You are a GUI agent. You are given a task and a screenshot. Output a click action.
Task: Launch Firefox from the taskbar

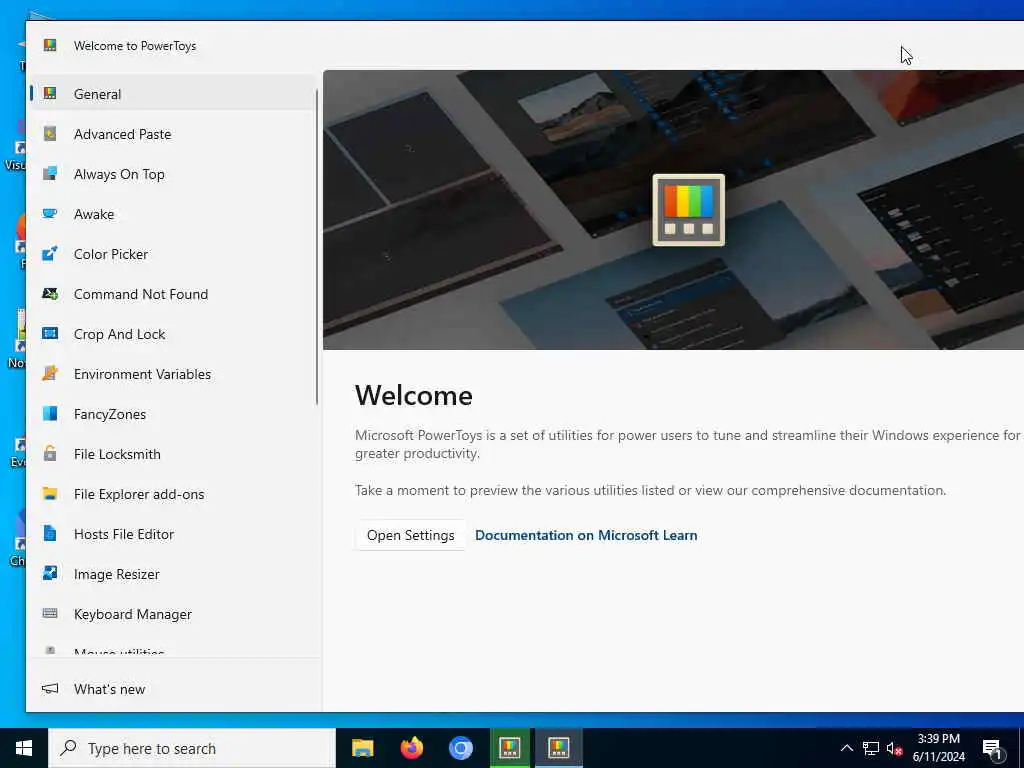411,748
